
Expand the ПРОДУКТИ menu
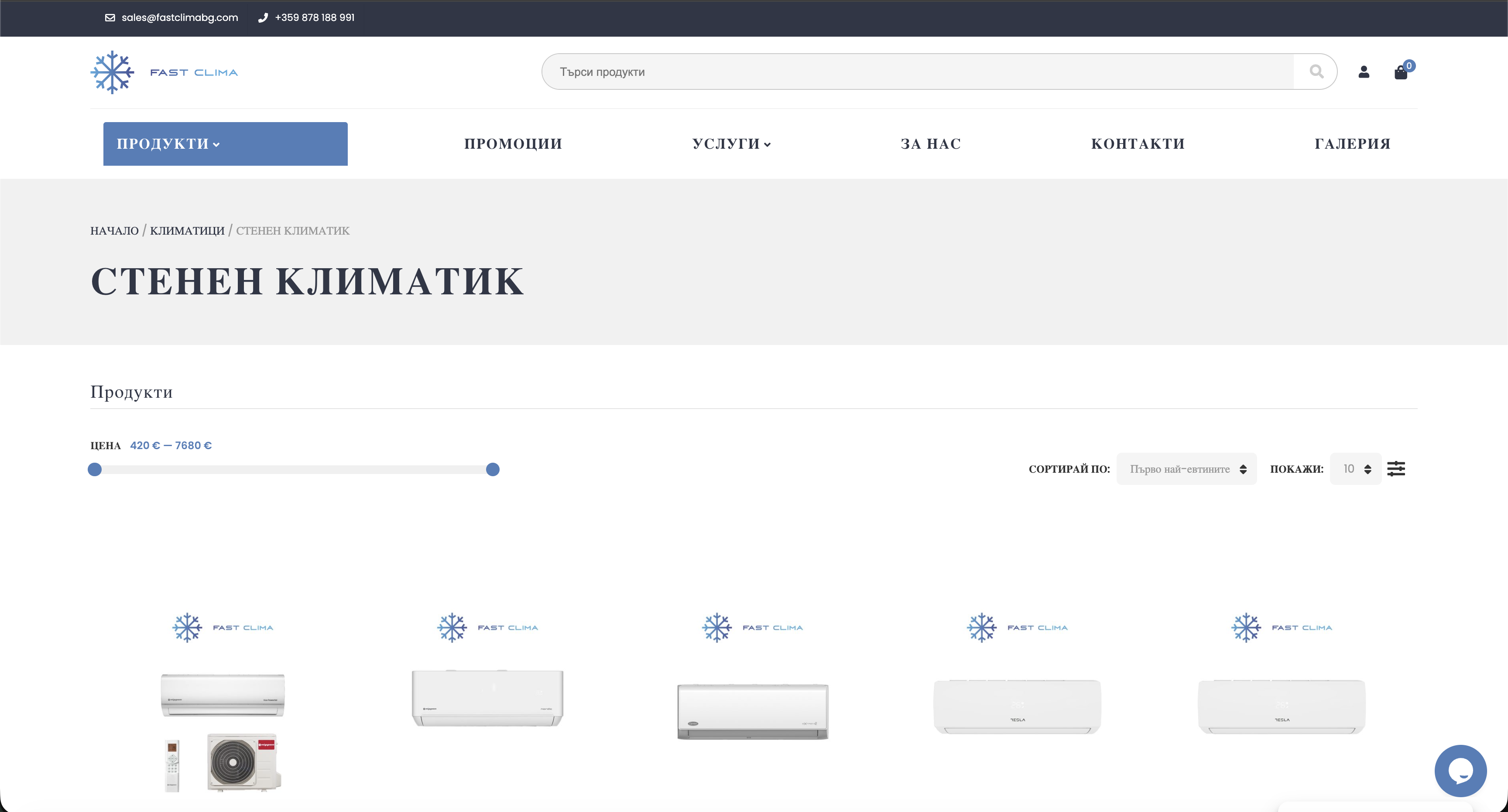tap(226, 144)
